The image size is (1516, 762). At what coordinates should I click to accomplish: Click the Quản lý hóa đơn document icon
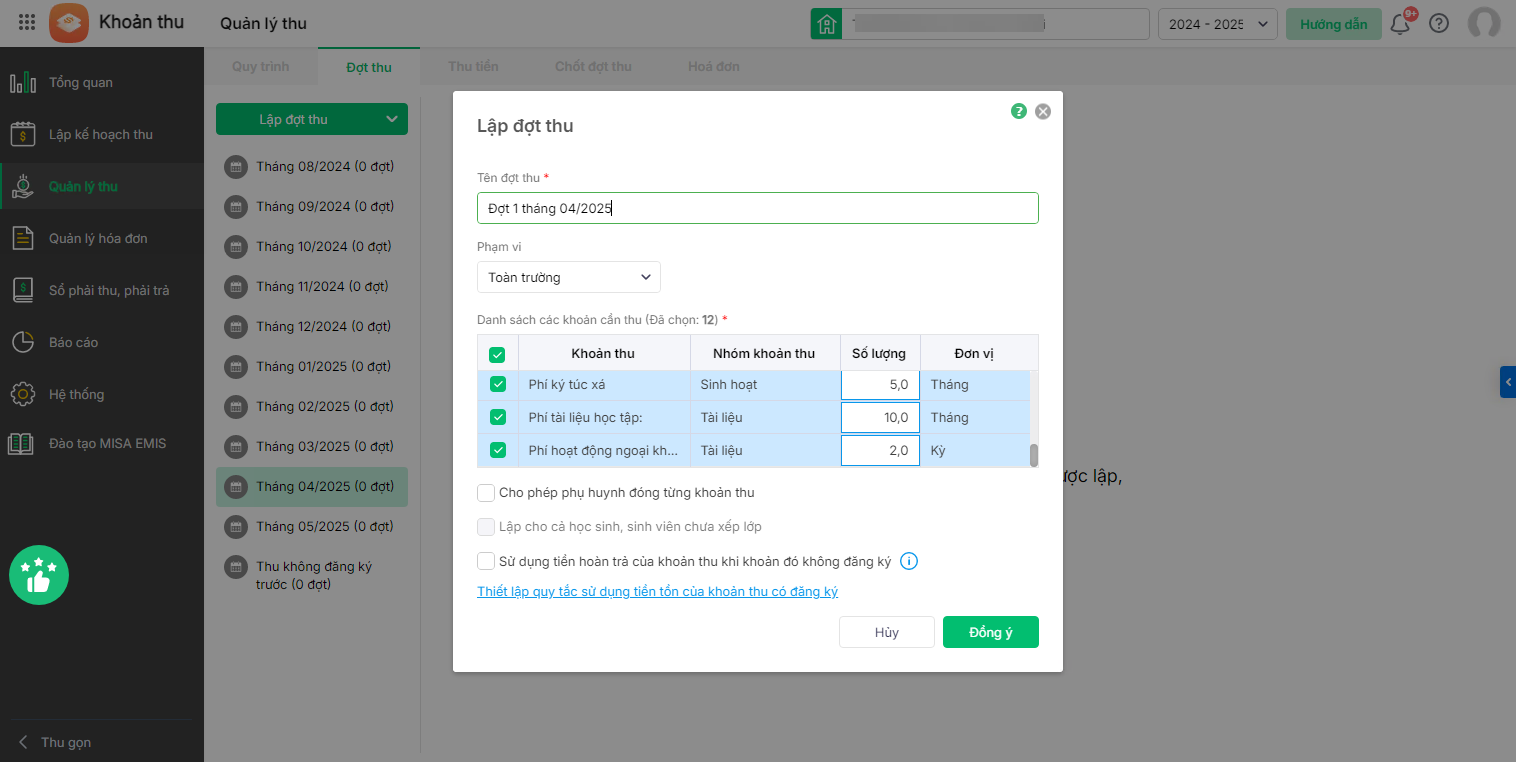[x=23, y=238]
